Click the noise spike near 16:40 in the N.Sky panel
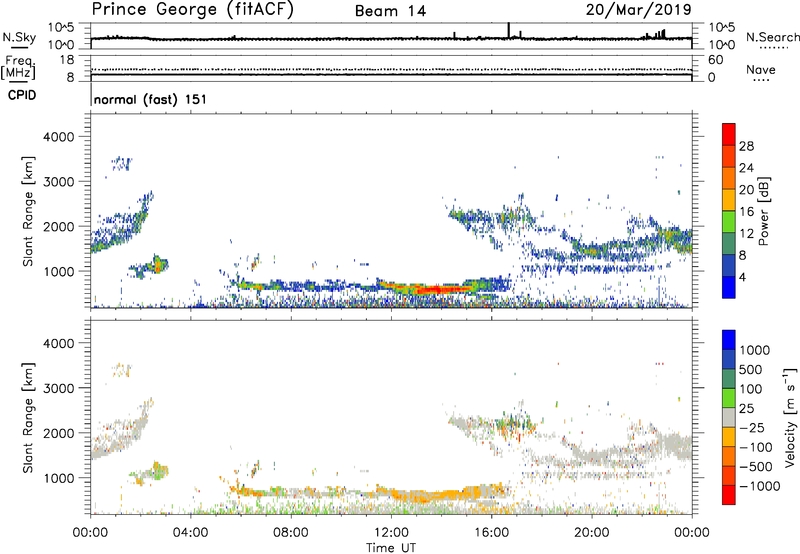The width and height of the screenshot is (800, 554). (509, 30)
